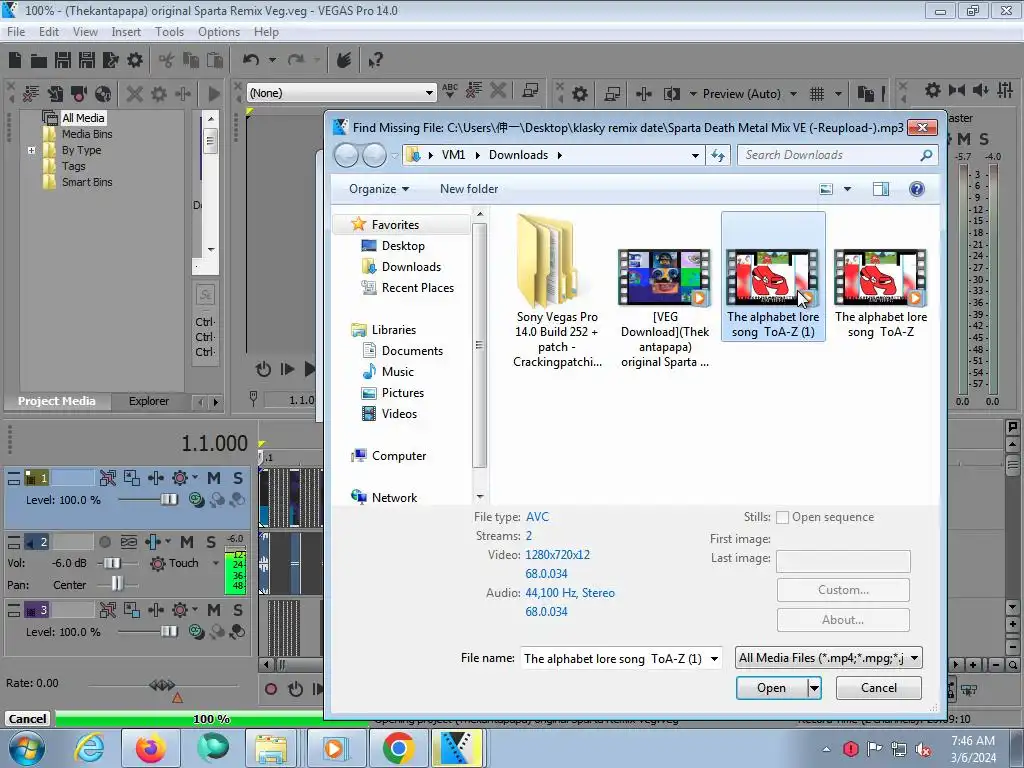Toggle Solo on video track 1
The width and height of the screenshot is (1024, 768).
238,478
